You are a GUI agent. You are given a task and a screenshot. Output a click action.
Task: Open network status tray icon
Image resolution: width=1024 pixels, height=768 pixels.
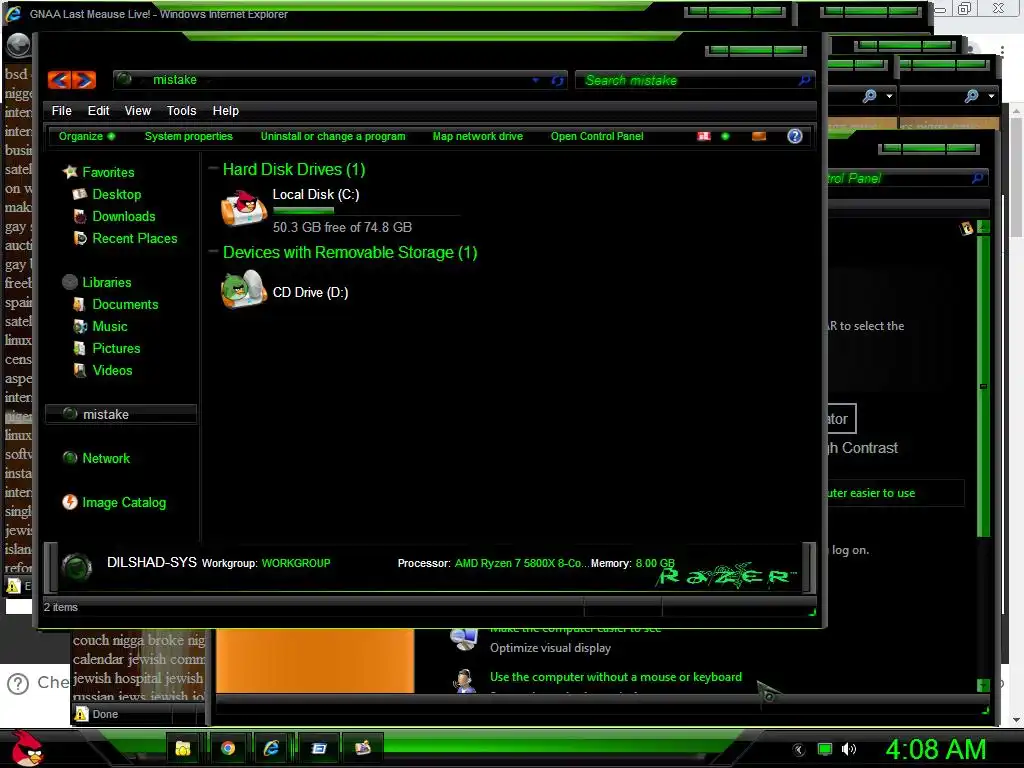(825, 750)
